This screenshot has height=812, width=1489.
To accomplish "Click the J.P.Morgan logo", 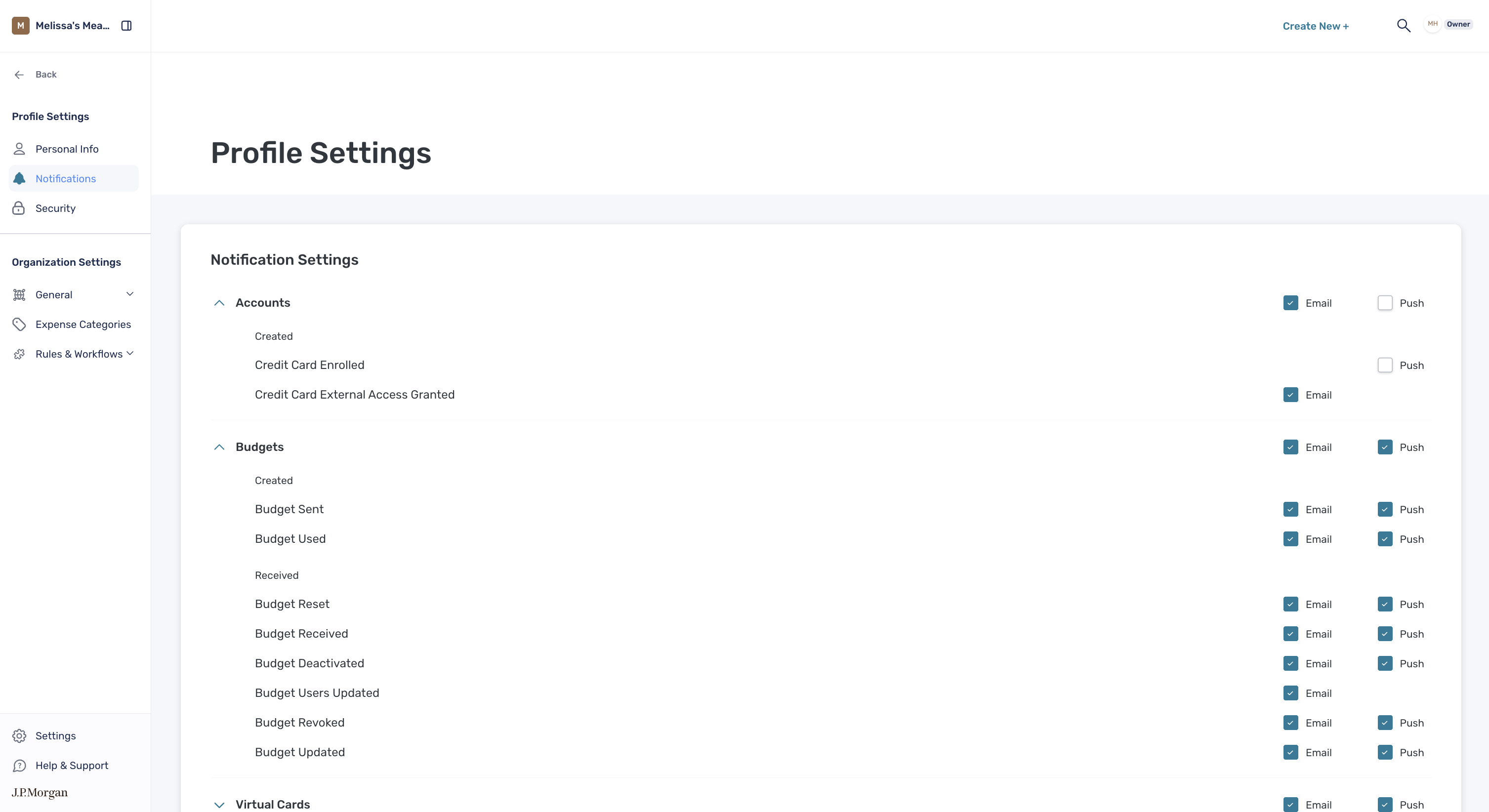I will coord(40,792).
